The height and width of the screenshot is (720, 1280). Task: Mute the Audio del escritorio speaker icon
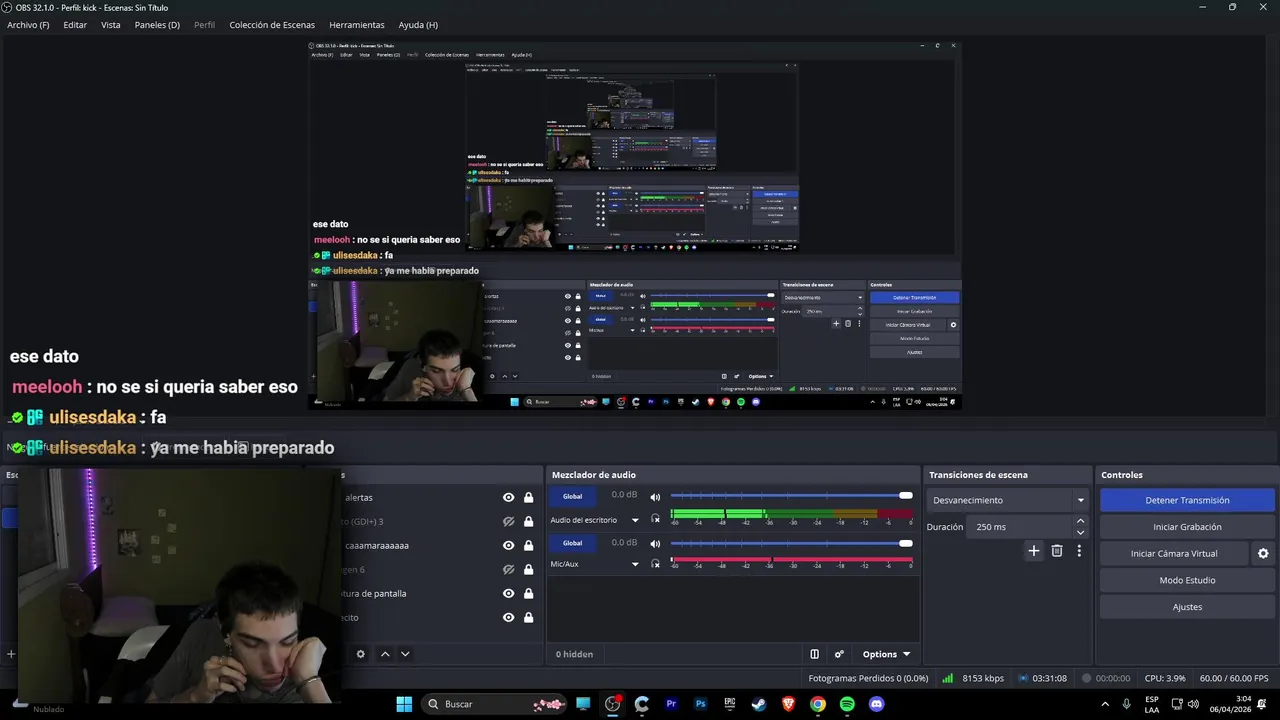click(655, 497)
